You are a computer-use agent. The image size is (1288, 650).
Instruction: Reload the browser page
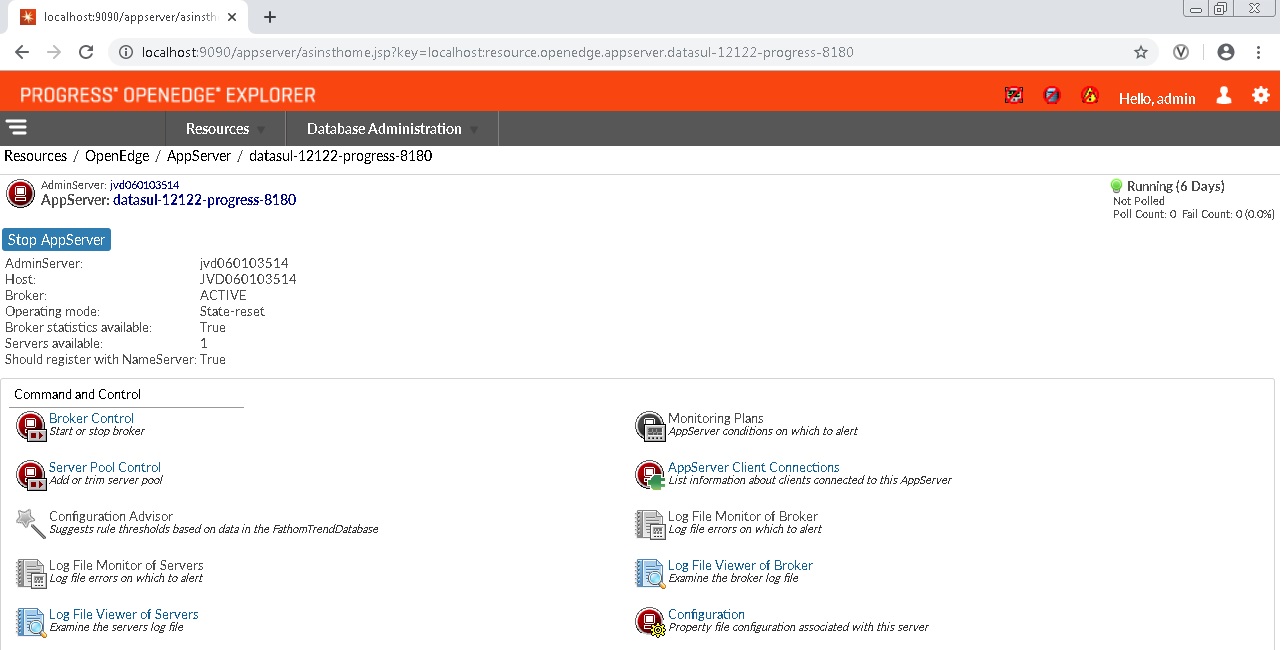tap(86, 52)
